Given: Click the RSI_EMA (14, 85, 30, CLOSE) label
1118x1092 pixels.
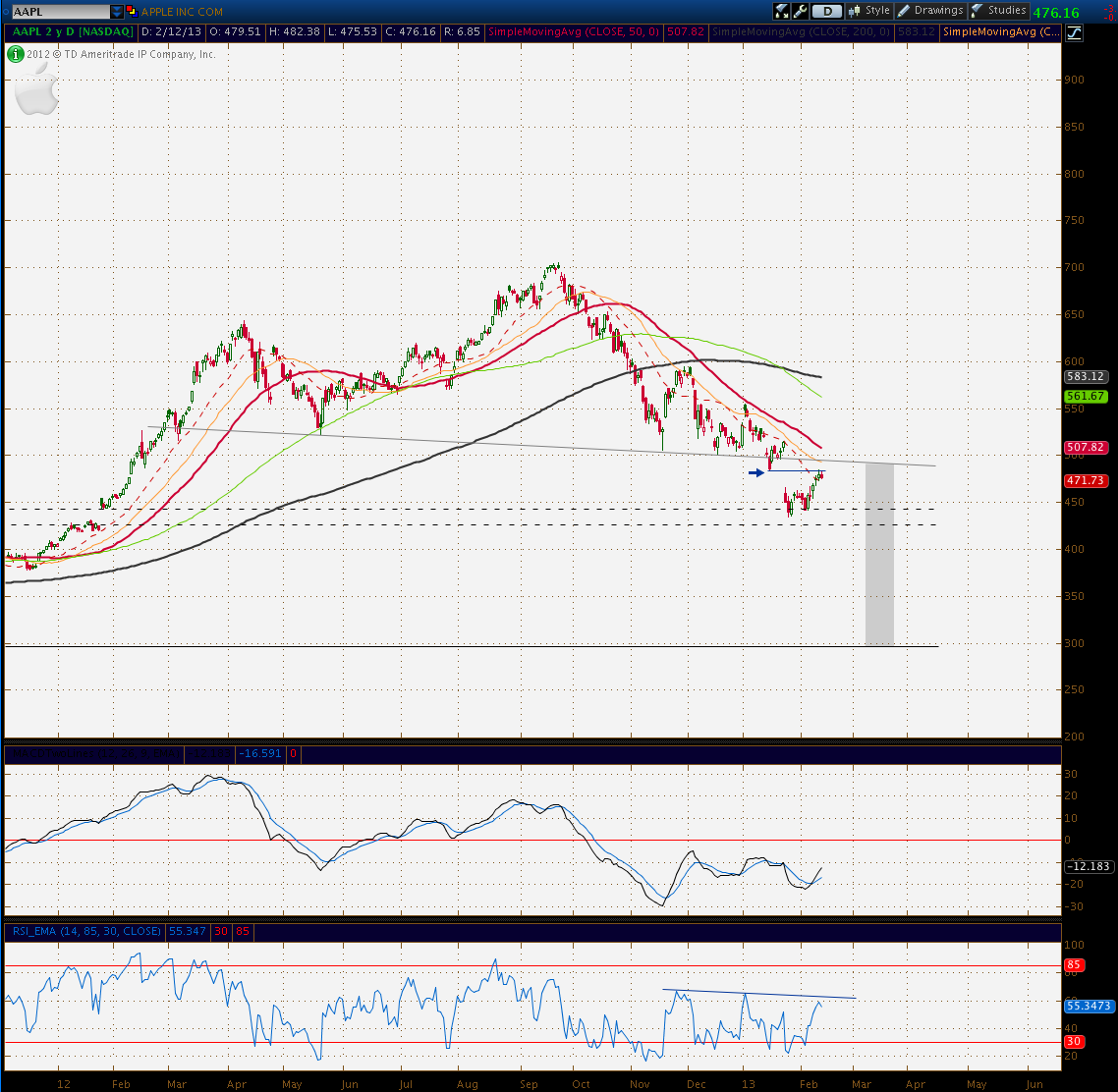Looking at the screenshot, I should (86, 932).
